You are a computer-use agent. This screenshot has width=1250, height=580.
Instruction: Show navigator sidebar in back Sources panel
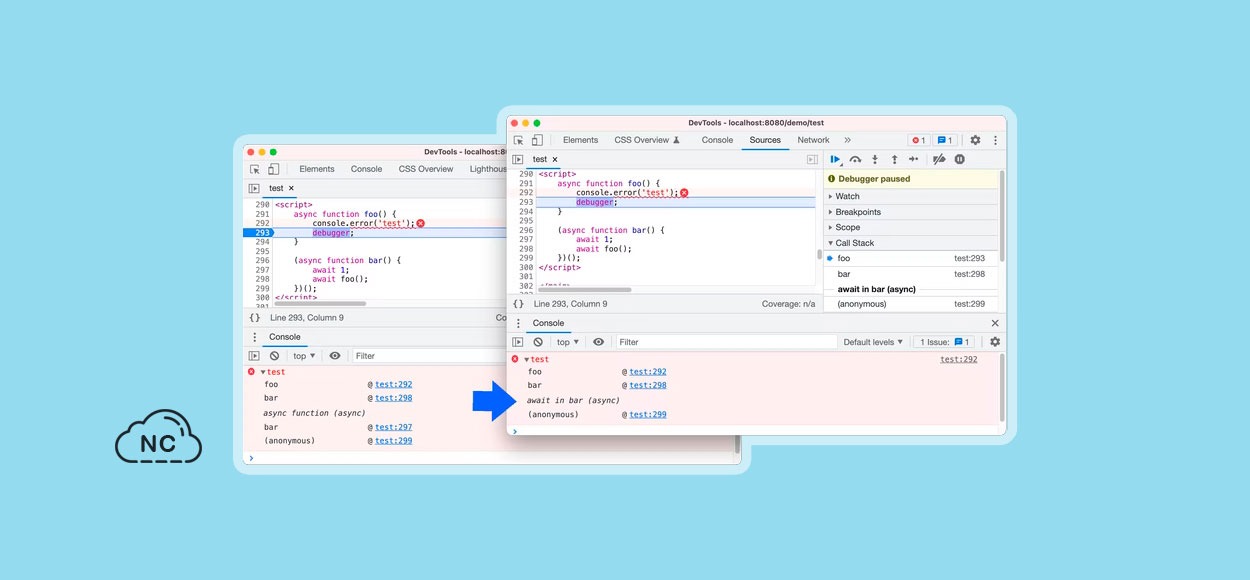pyautogui.click(x=254, y=188)
